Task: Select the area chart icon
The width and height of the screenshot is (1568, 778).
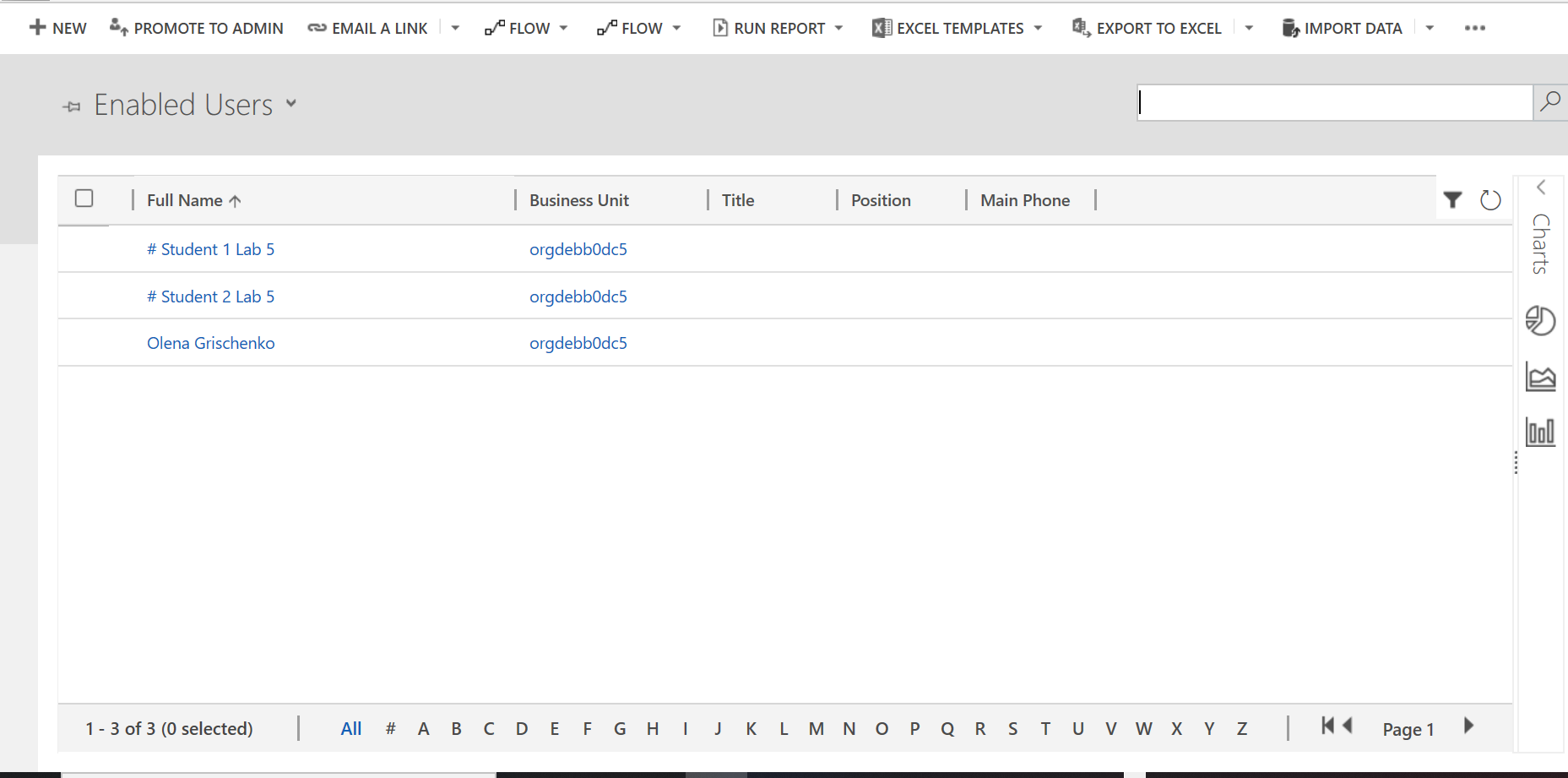Action: [1540, 377]
